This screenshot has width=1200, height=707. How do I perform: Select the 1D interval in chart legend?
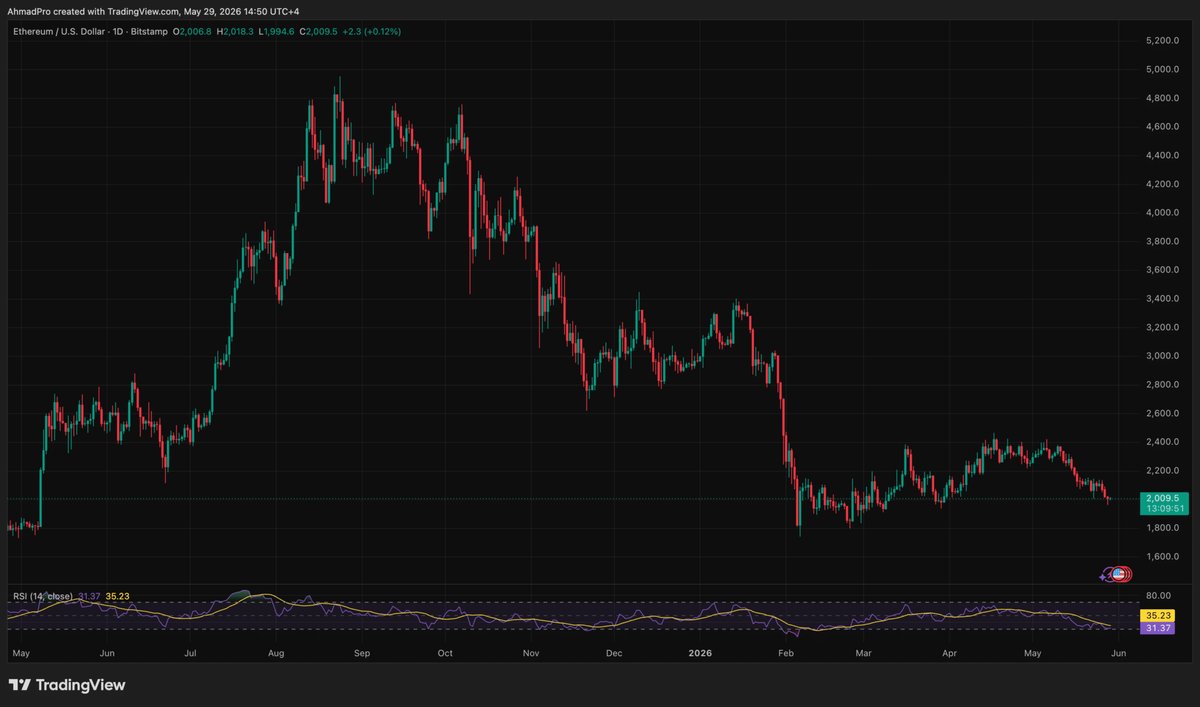pyautogui.click(x=119, y=32)
